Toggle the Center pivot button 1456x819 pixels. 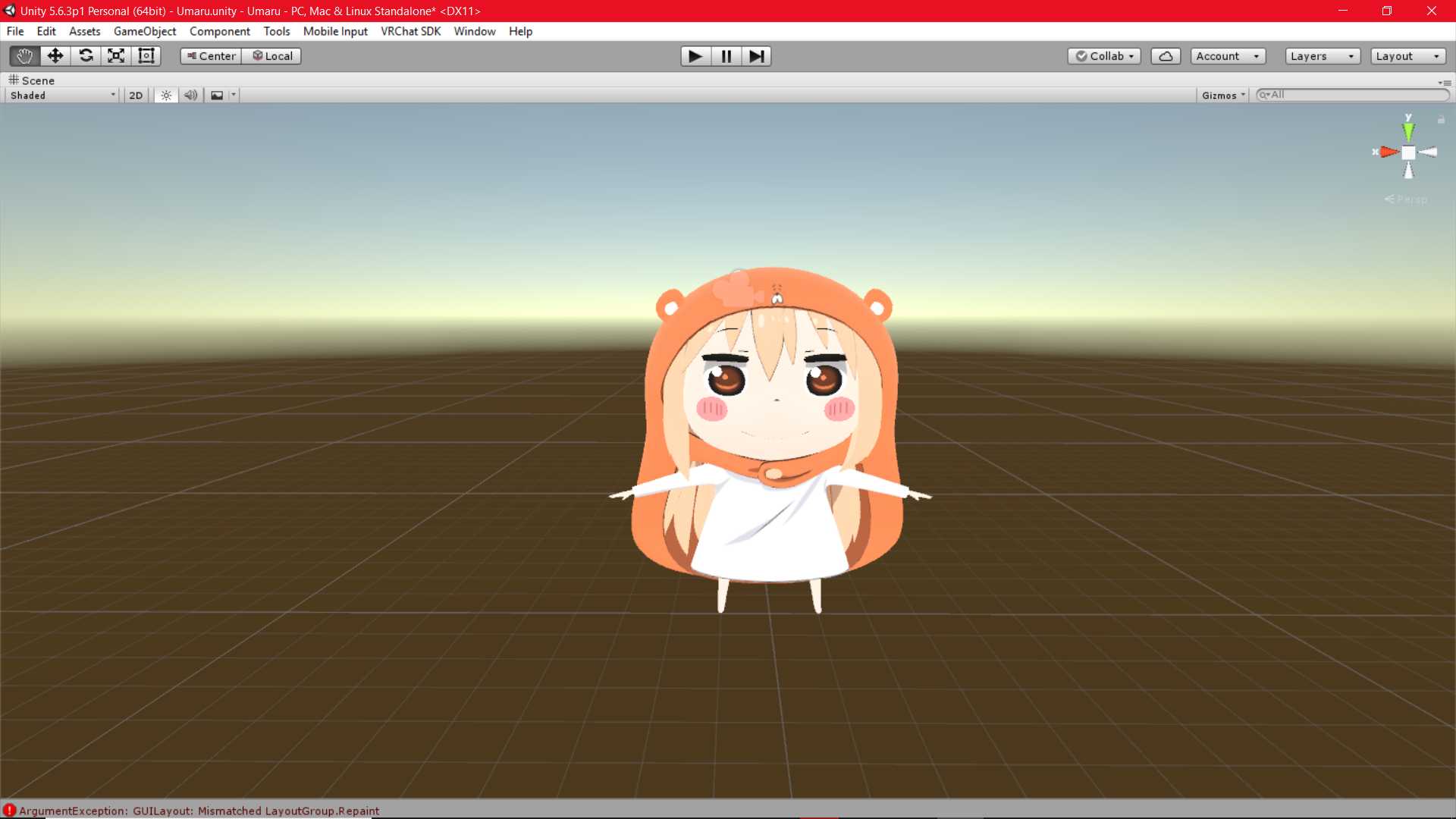(x=211, y=56)
